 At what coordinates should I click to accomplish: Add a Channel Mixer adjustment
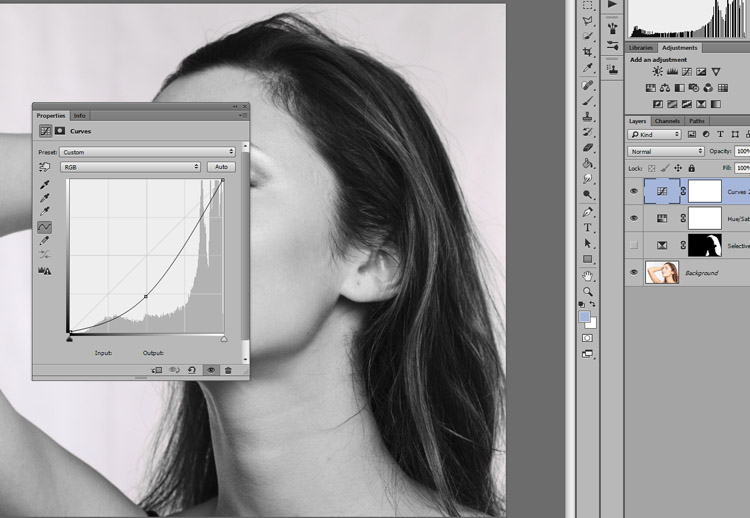[x=708, y=88]
